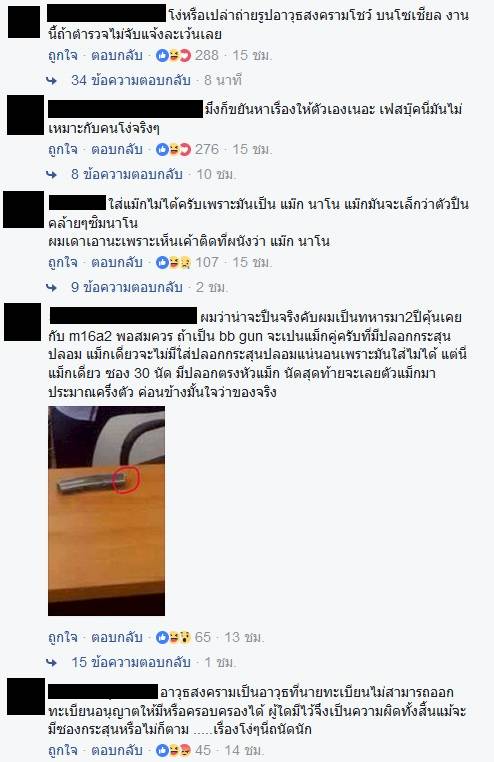
Task: Click reply arrow icon beside 34 replies
Action: (51, 81)
